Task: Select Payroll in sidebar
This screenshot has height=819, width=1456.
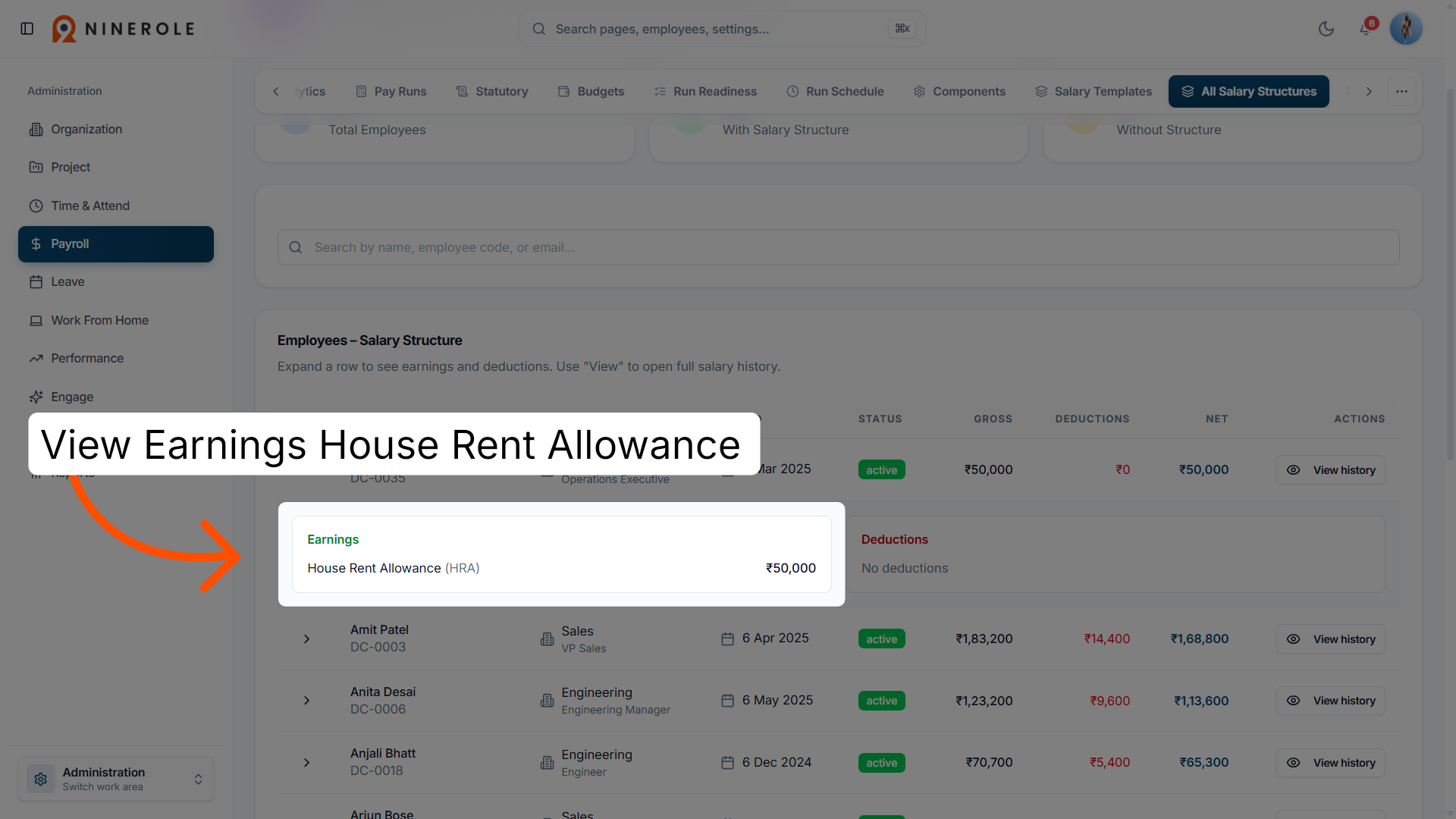Action: [x=116, y=244]
